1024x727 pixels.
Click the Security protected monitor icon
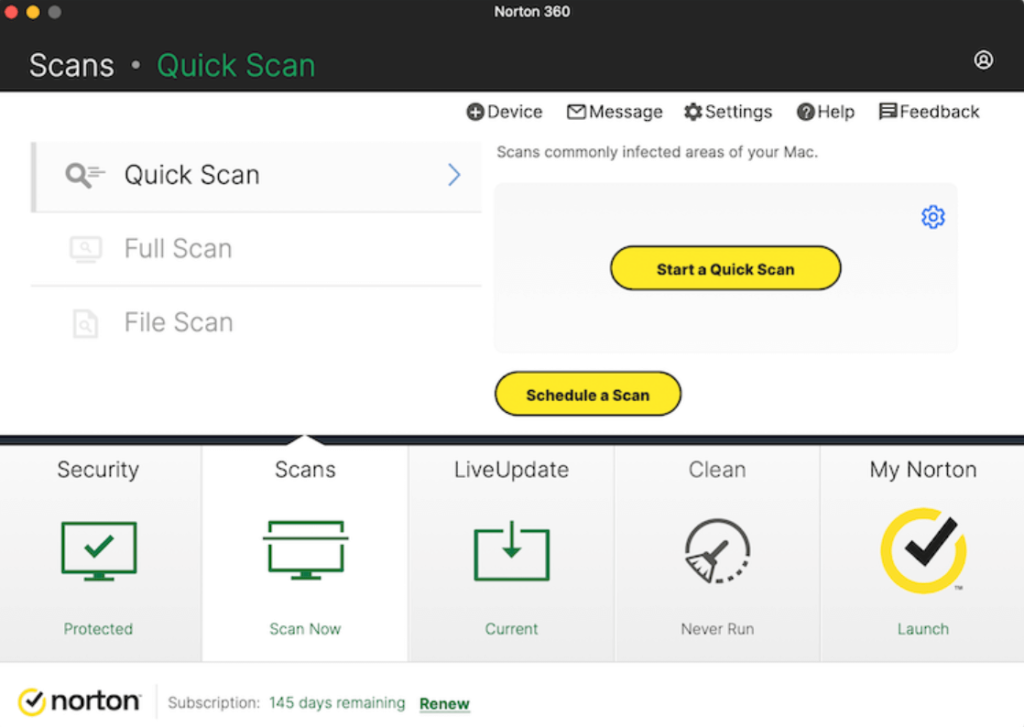(x=99, y=551)
